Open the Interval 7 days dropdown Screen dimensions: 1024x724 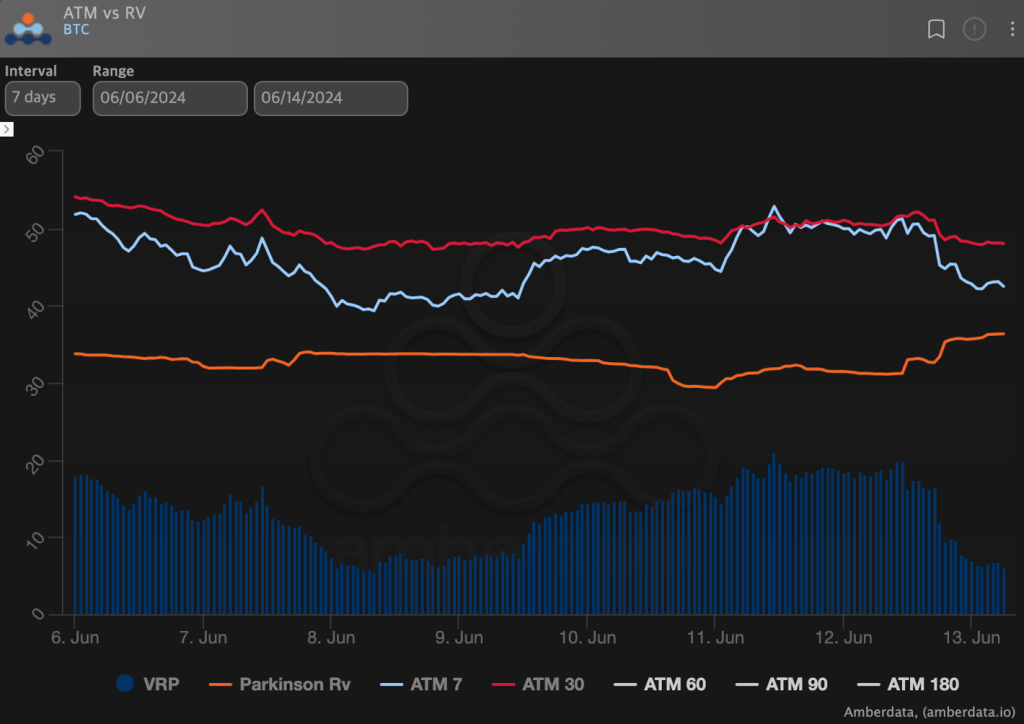(x=42, y=98)
